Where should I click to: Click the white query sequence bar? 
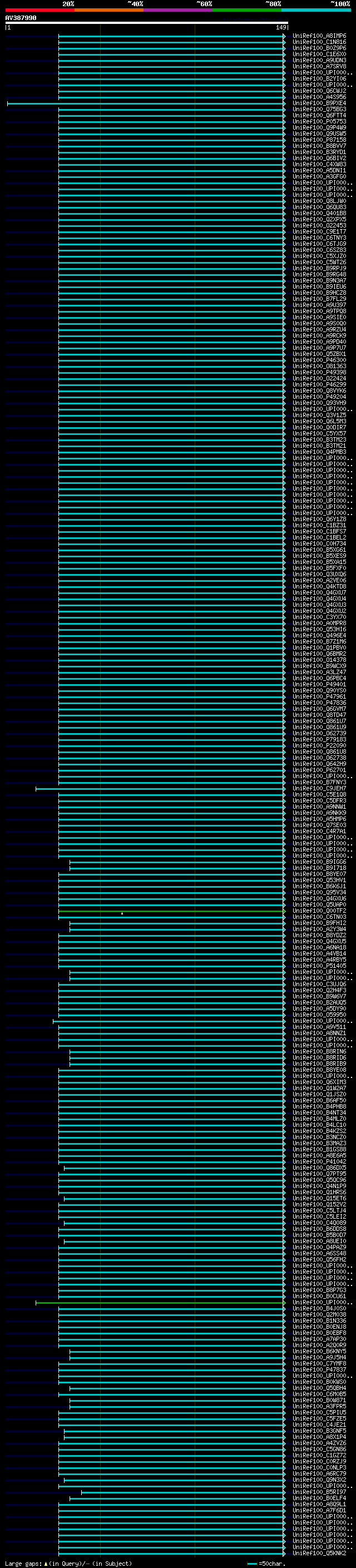click(147, 23)
